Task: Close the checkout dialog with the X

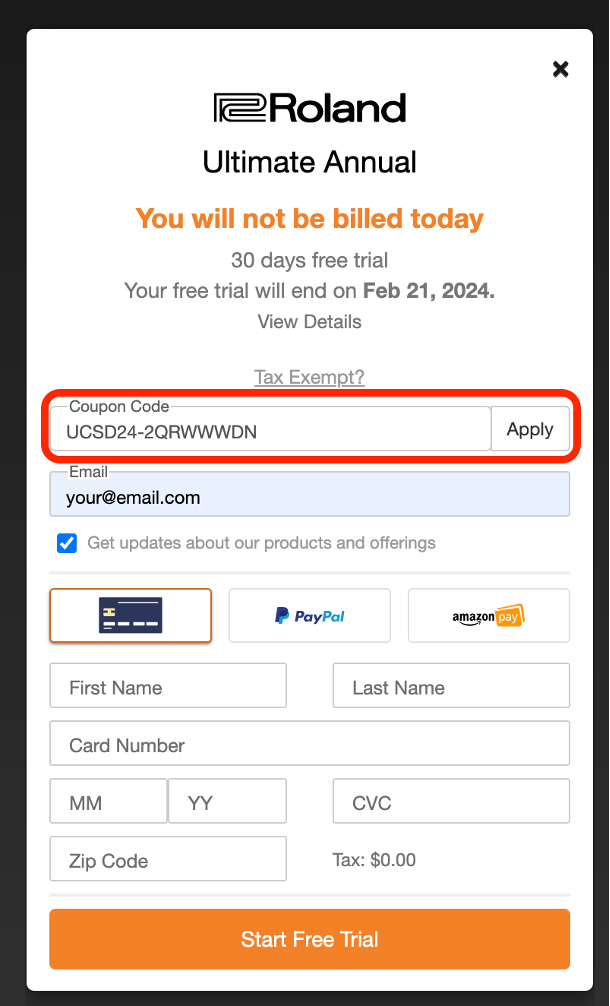Action: coord(560,69)
